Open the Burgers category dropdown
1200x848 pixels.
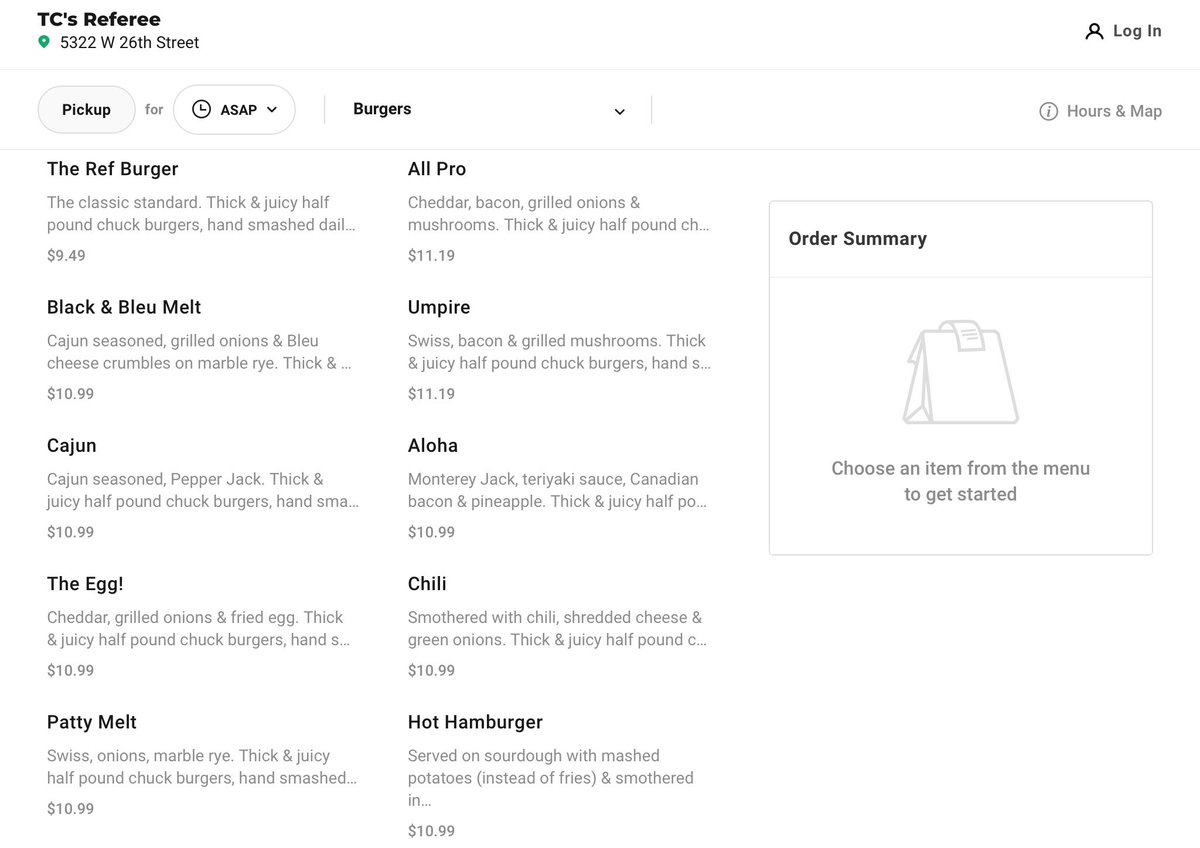[489, 110]
